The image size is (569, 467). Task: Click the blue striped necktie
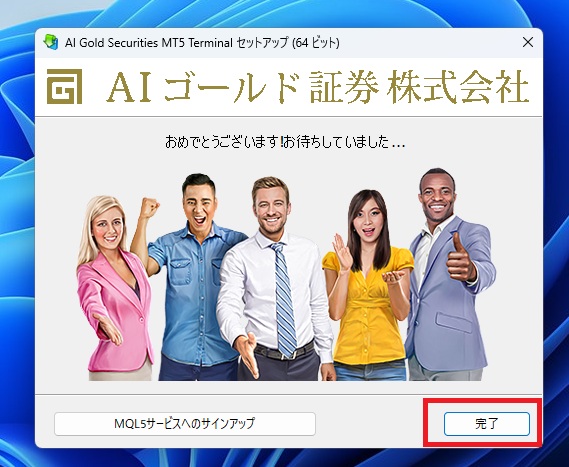[x=283, y=299]
